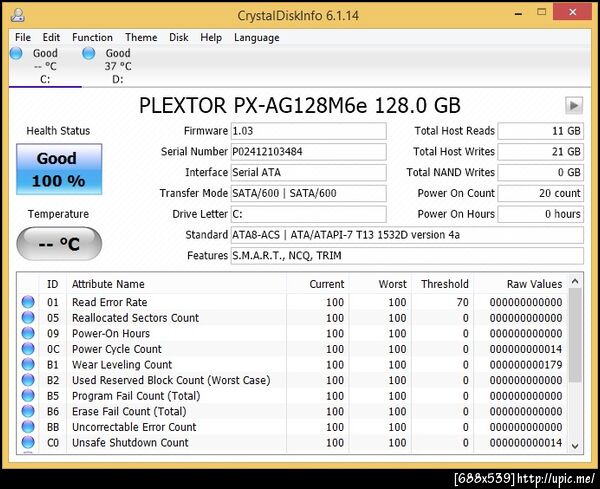Click the Raw Values column header
600x489 pixels.
click(521, 284)
